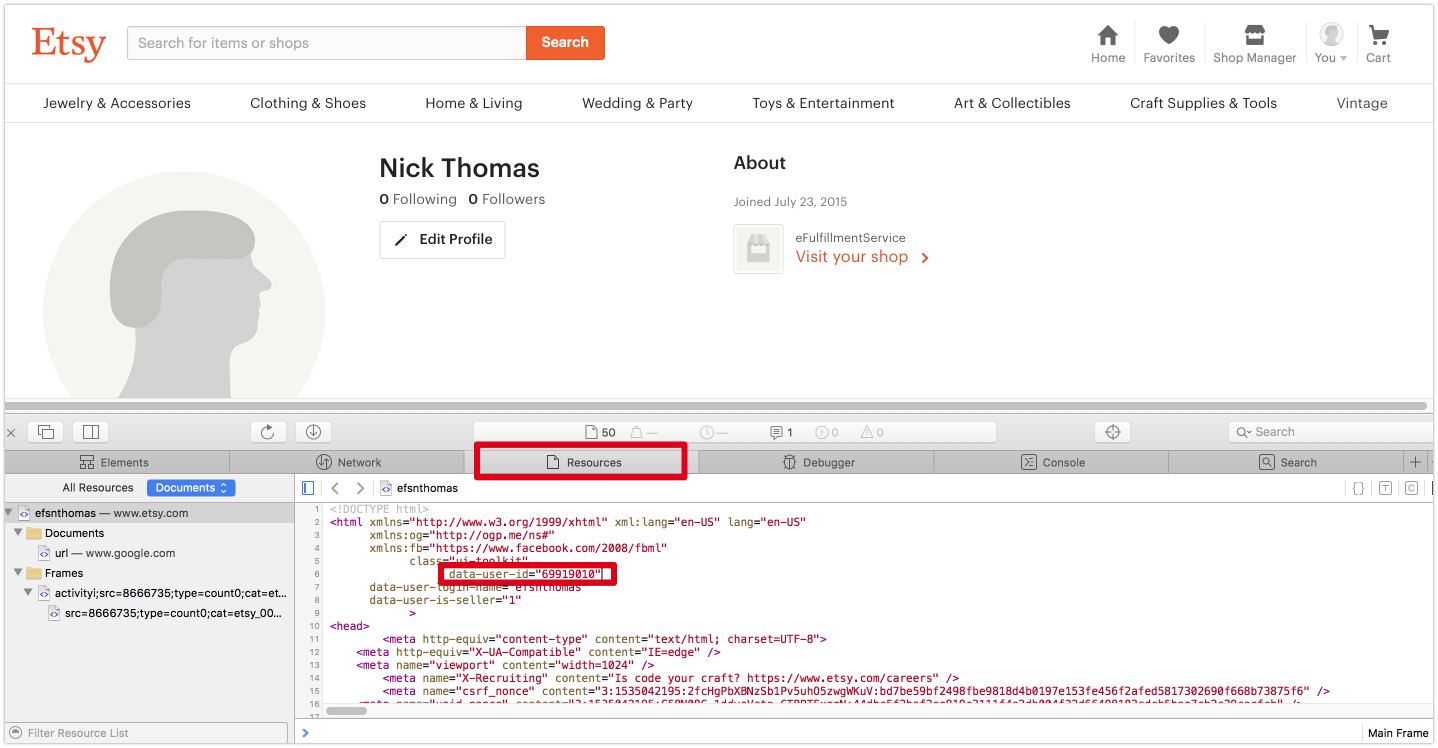Select src=8666735;type=count0;cat=etsy_00 resource

[166, 613]
